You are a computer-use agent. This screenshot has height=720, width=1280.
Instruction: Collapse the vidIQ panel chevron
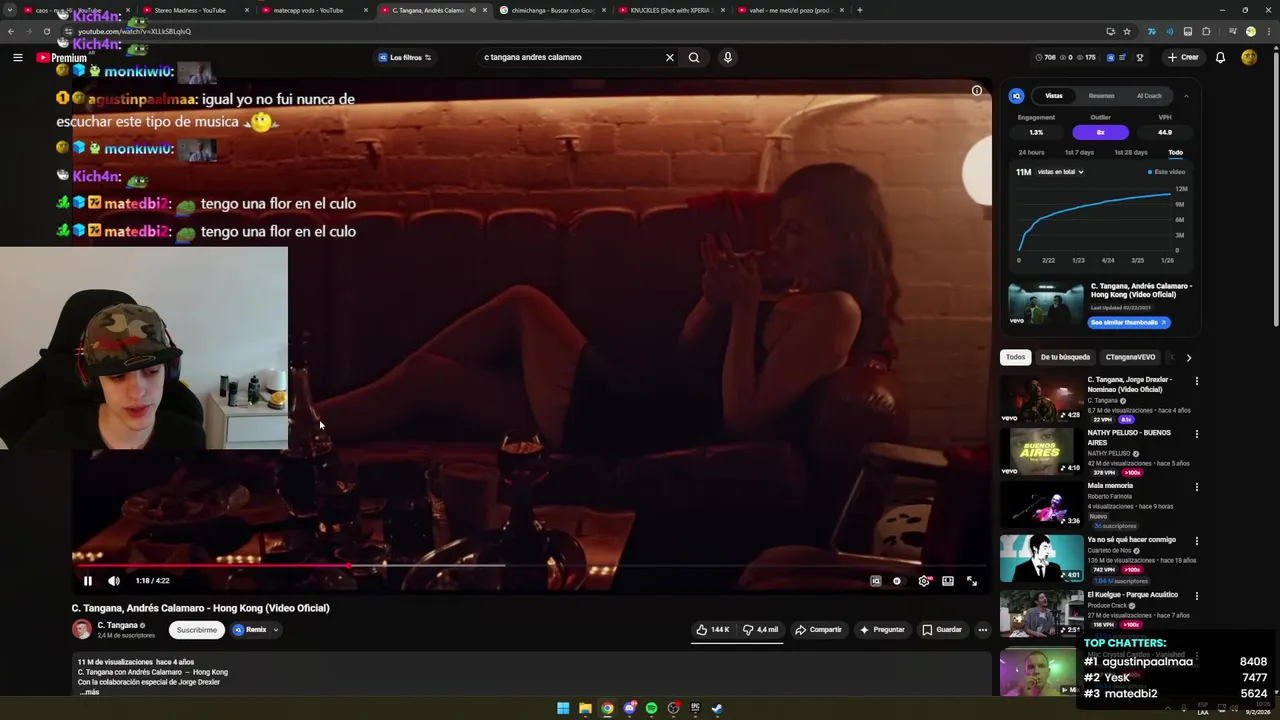tap(1186, 96)
